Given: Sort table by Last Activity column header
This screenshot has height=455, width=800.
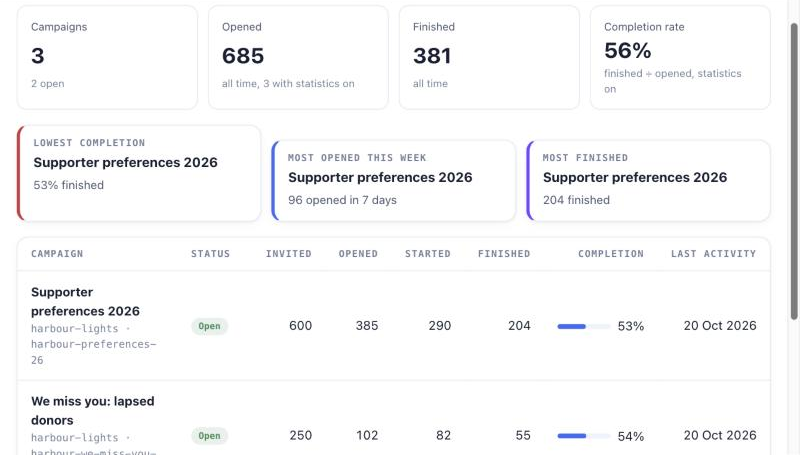Looking at the screenshot, I should coord(713,254).
